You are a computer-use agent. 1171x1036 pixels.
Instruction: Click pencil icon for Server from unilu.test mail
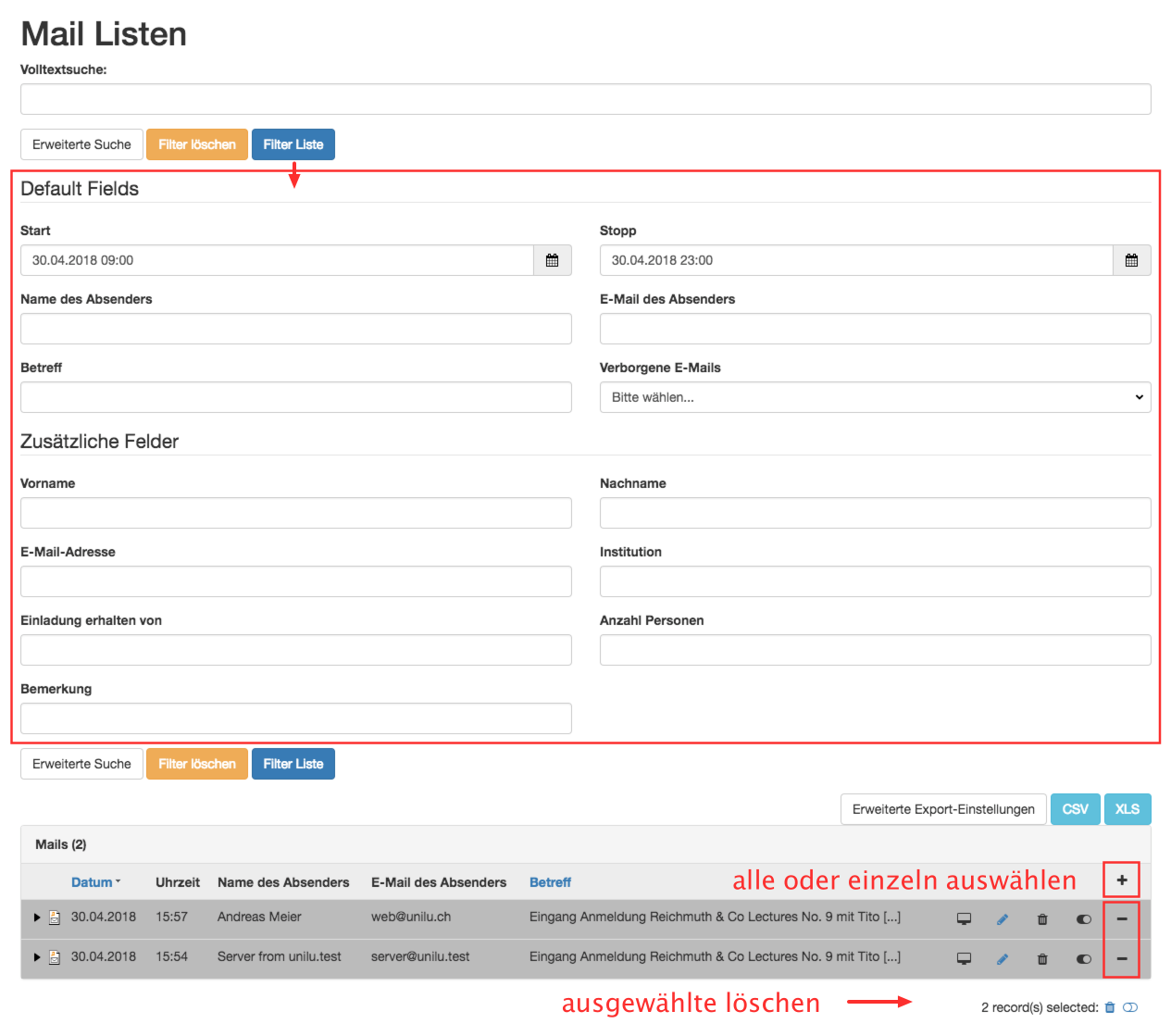click(1003, 959)
